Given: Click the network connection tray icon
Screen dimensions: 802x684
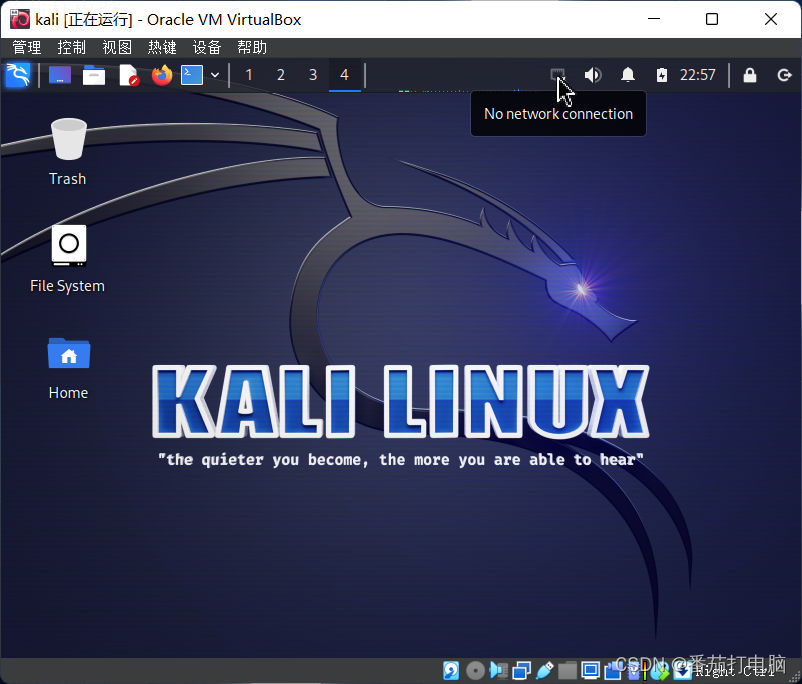Looking at the screenshot, I should click(x=558, y=75).
